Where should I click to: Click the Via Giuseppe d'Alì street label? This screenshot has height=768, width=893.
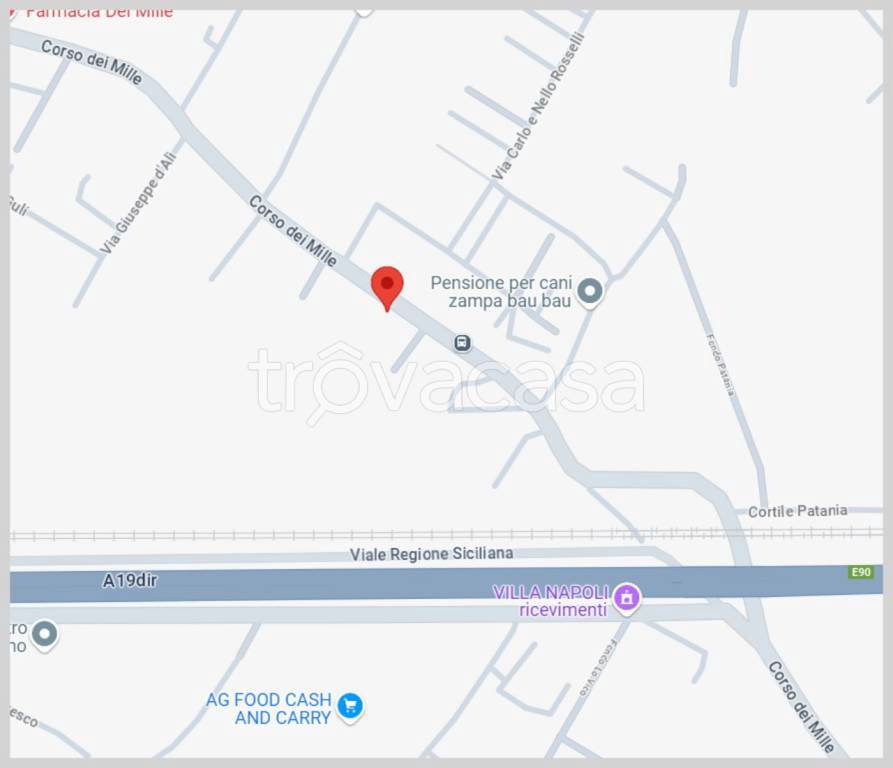click(x=138, y=203)
